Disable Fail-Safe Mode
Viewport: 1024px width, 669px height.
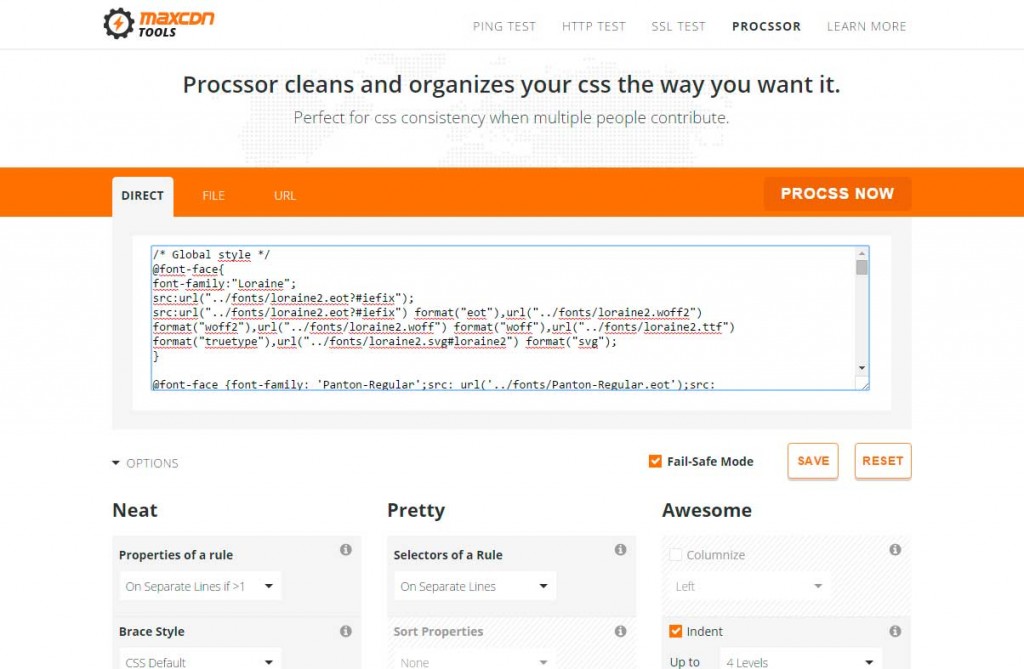[x=656, y=461]
